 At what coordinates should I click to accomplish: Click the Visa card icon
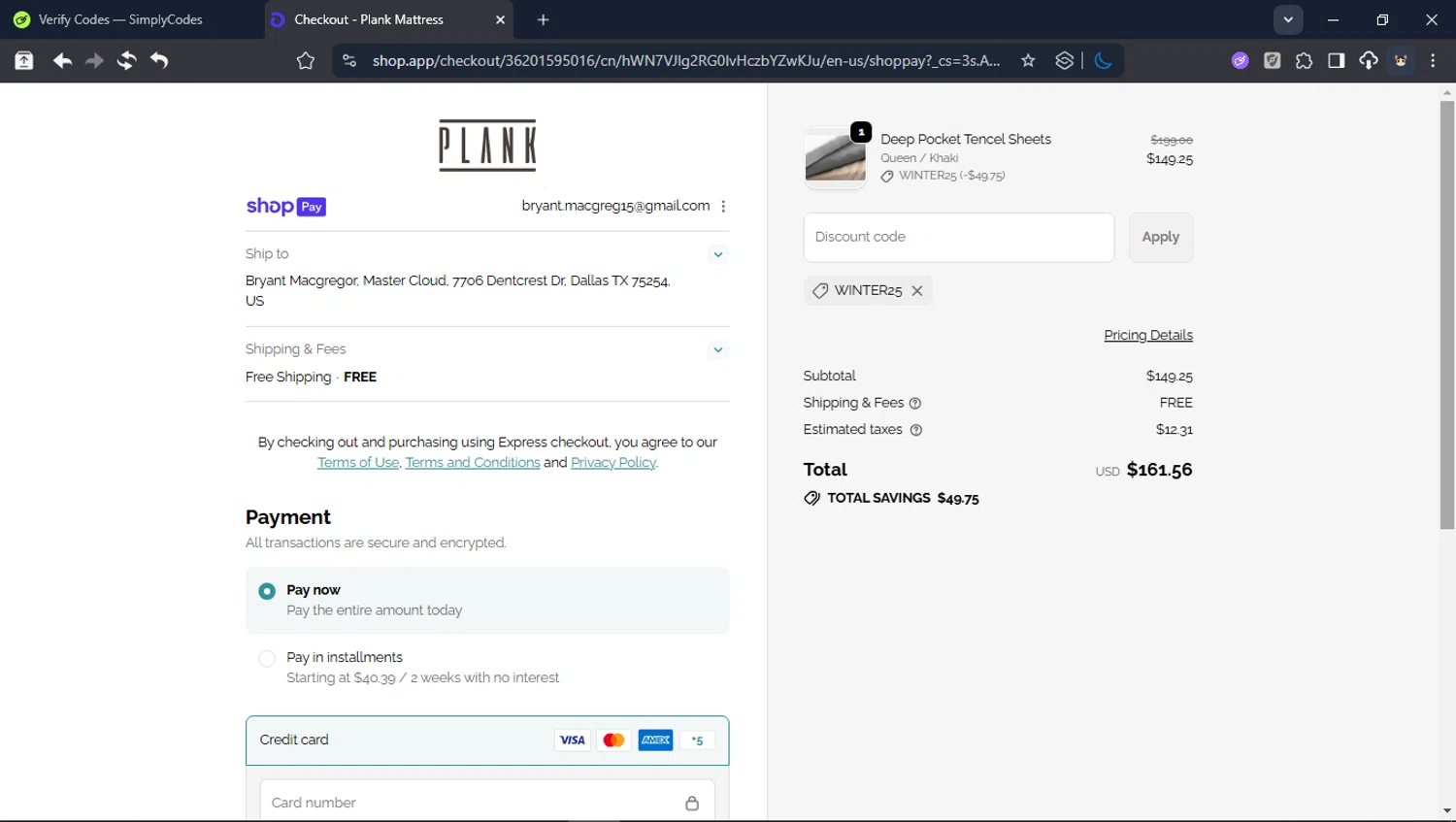(x=572, y=740)
